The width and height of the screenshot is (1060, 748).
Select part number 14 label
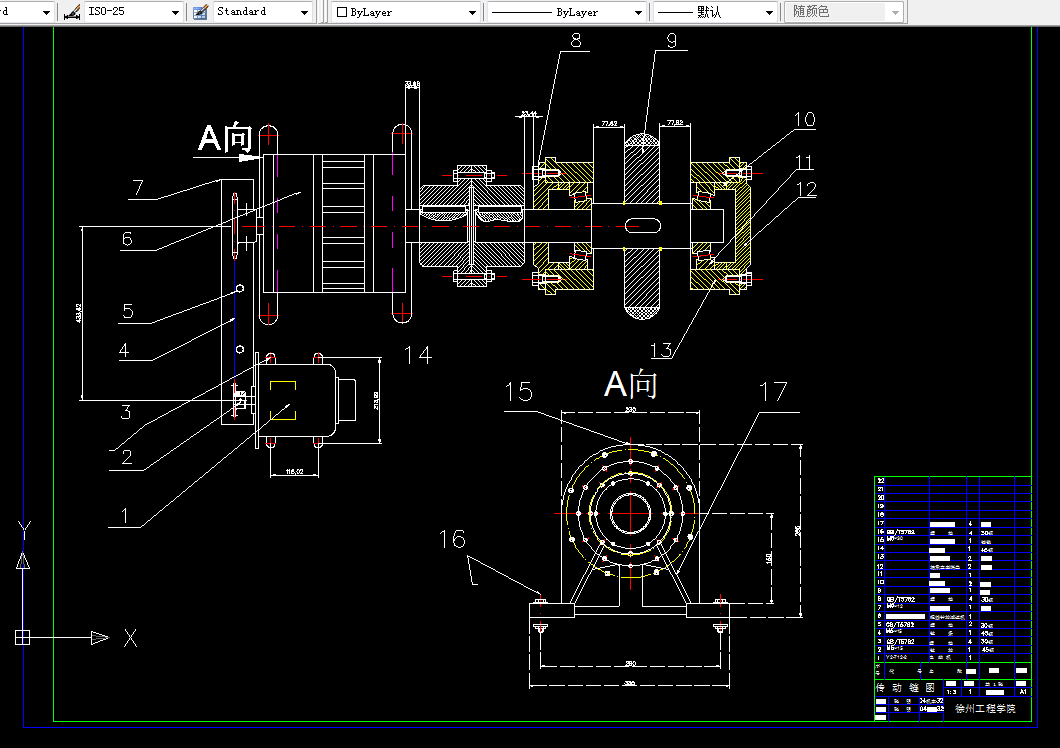418,355
